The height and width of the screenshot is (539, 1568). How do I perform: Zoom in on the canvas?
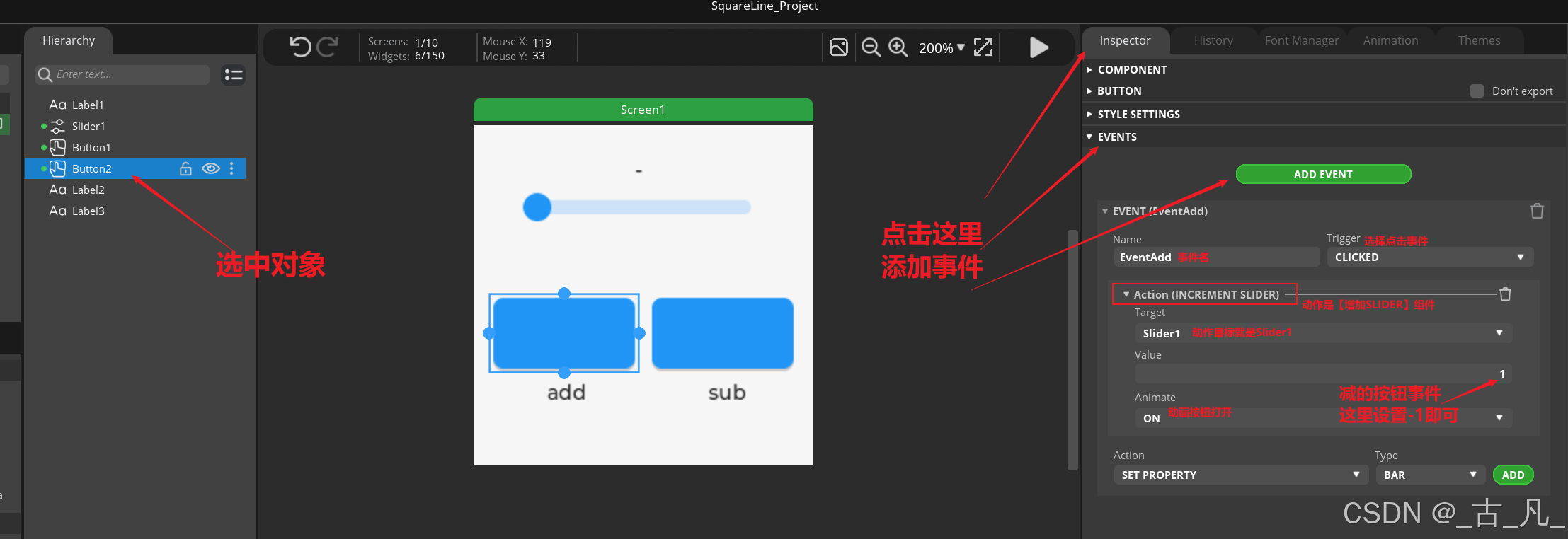coord(898,47)
